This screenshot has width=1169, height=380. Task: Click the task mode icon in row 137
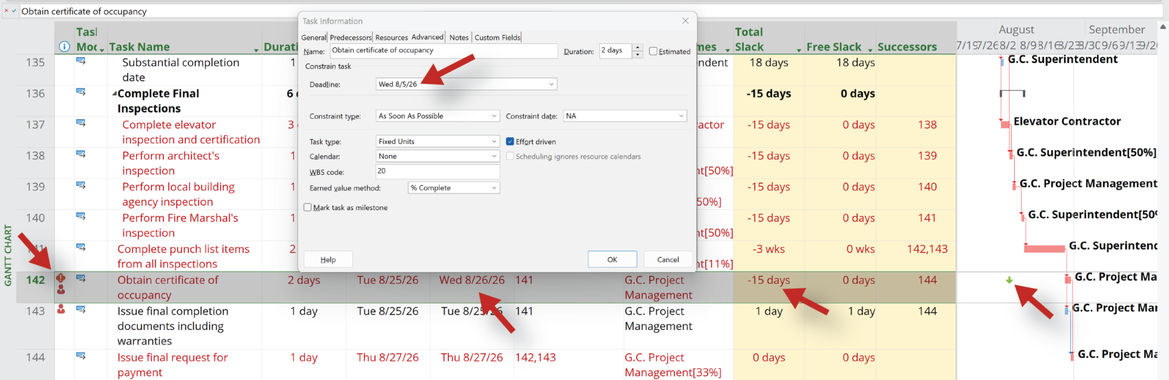point(81,123)
